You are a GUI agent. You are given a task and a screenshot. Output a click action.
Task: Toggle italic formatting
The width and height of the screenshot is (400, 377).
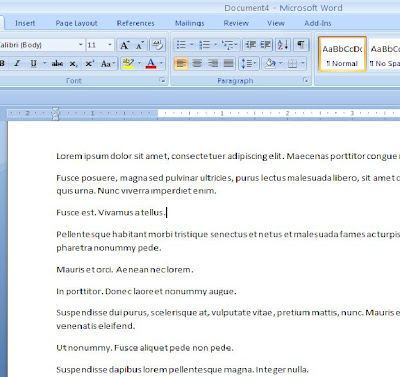pyautogui.click(x=17, y=63)
